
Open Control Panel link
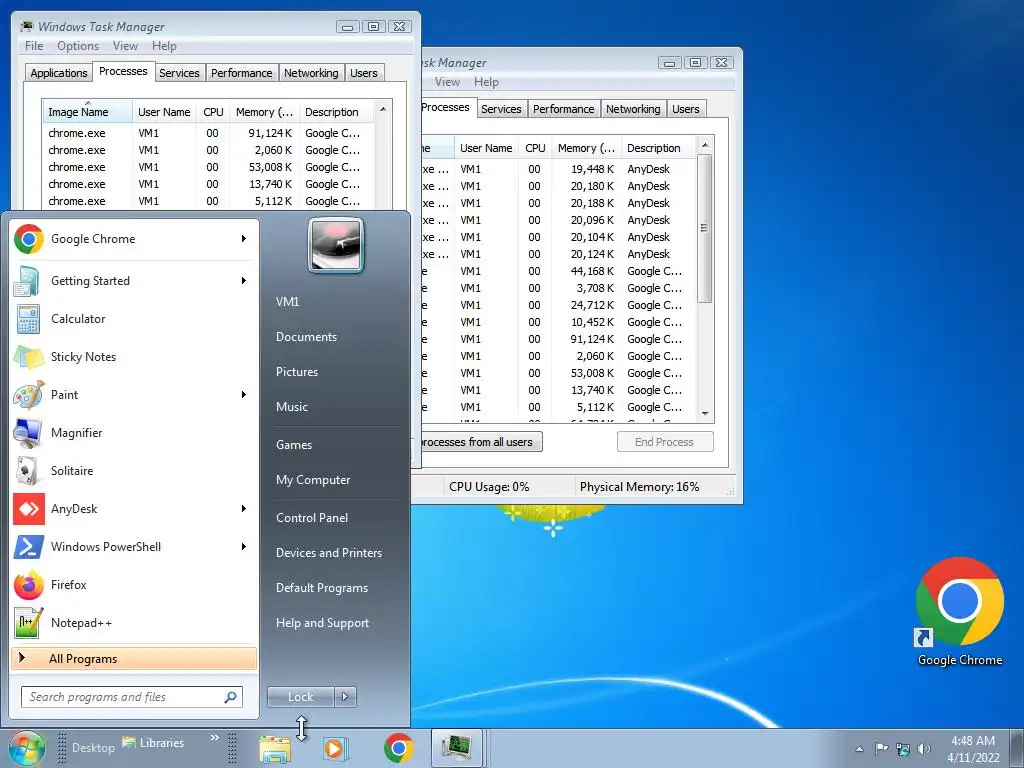pos(312,518)
